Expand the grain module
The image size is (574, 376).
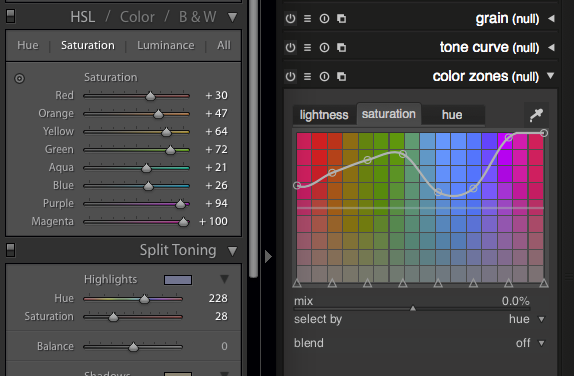[x=551, y=18]
